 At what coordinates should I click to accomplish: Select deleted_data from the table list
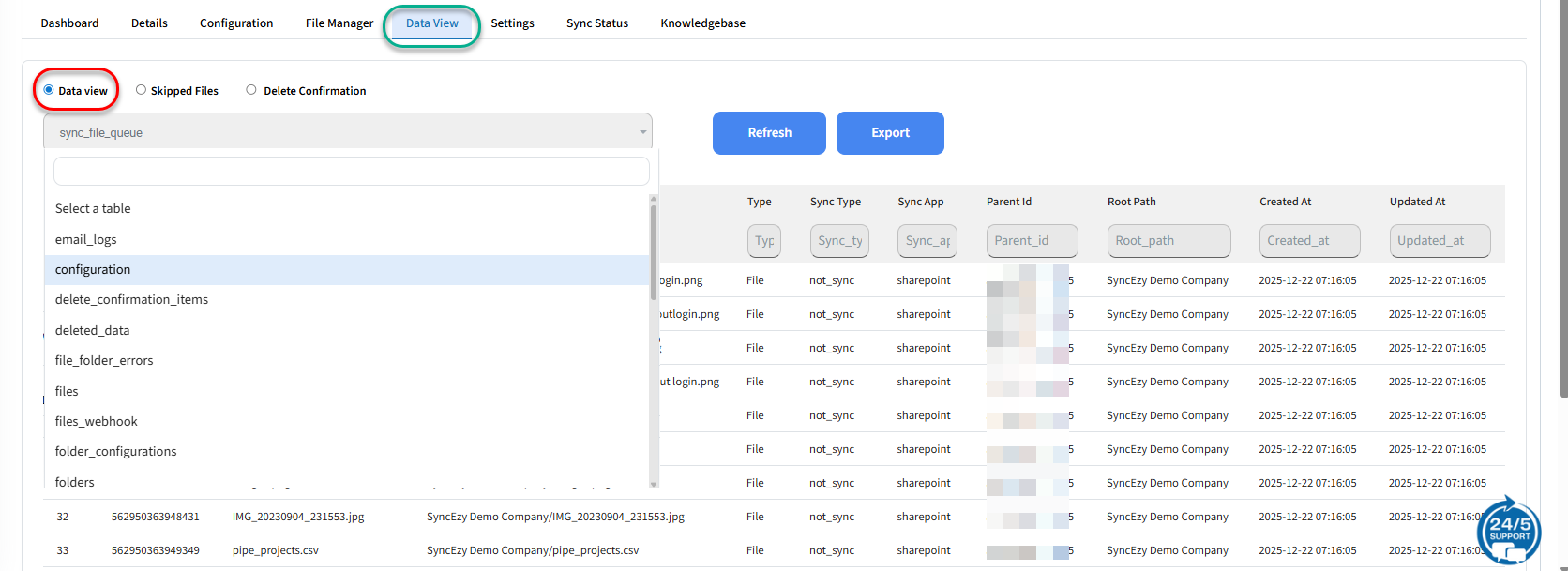pyautogui.click(x=93, y=331)
